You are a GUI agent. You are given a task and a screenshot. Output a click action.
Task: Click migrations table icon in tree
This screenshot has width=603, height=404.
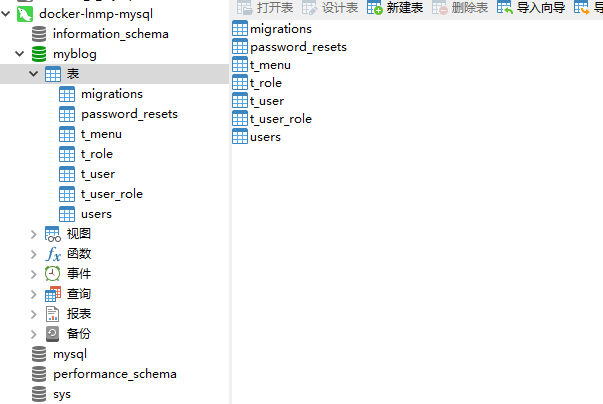[x=67, y=94]
